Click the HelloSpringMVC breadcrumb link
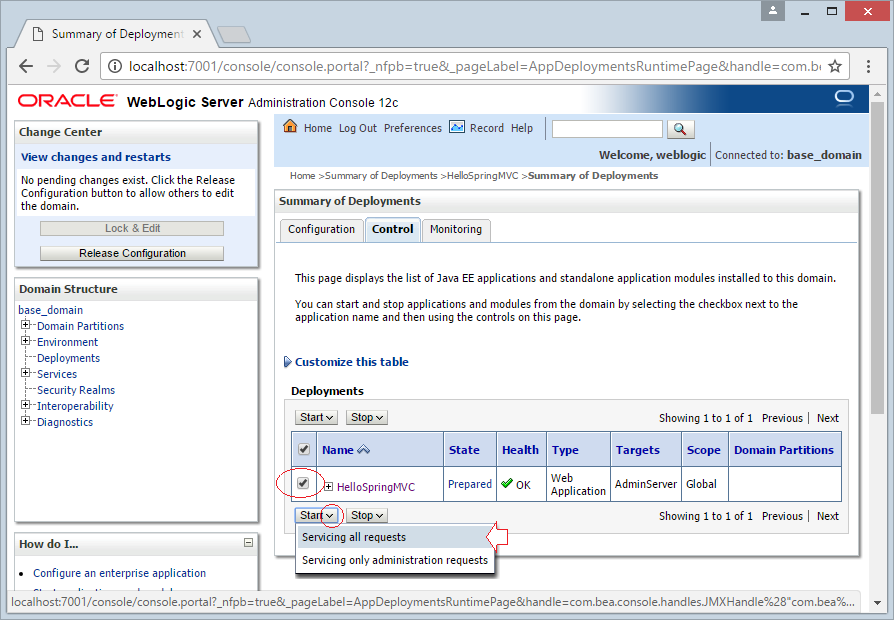The width and height of the screenshot is (894, 620). pos(482,176)
